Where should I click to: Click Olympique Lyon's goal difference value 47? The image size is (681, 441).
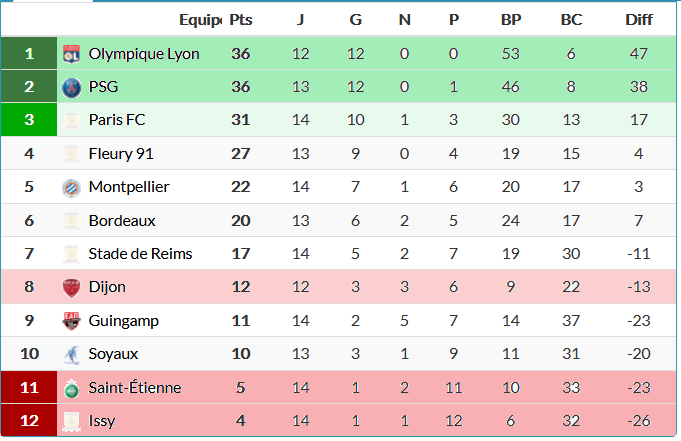[x=638, y=54]
